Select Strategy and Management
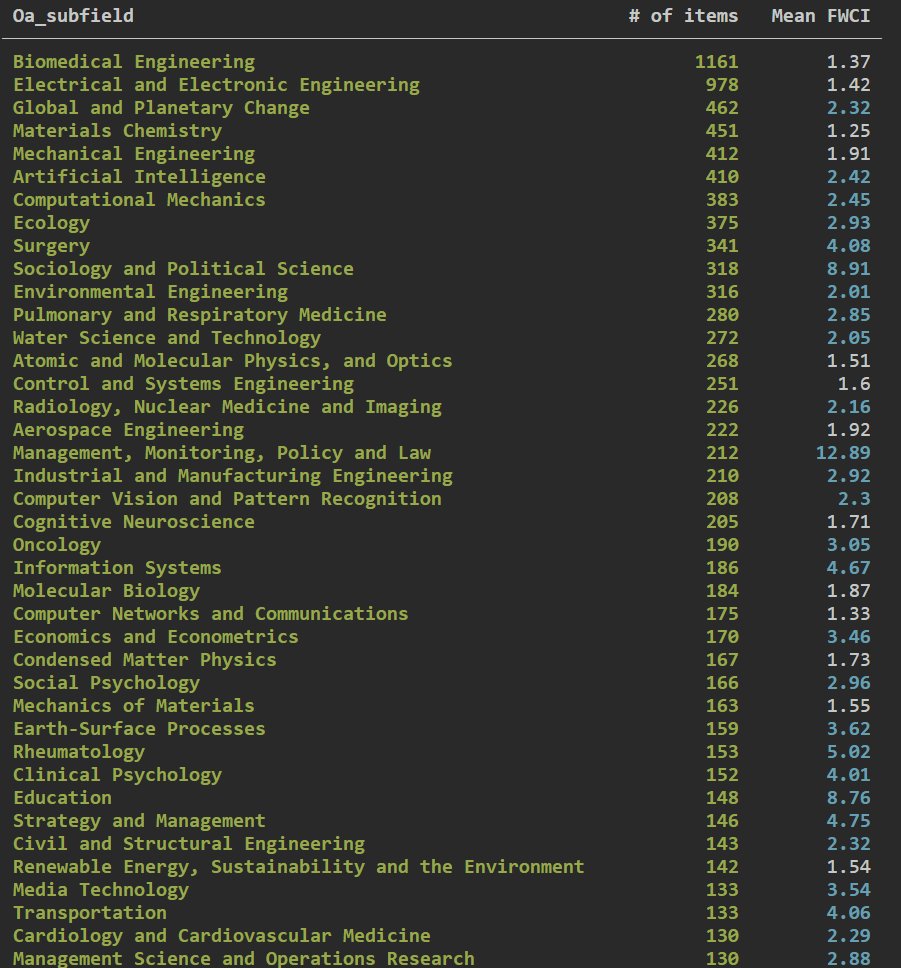 140,820
